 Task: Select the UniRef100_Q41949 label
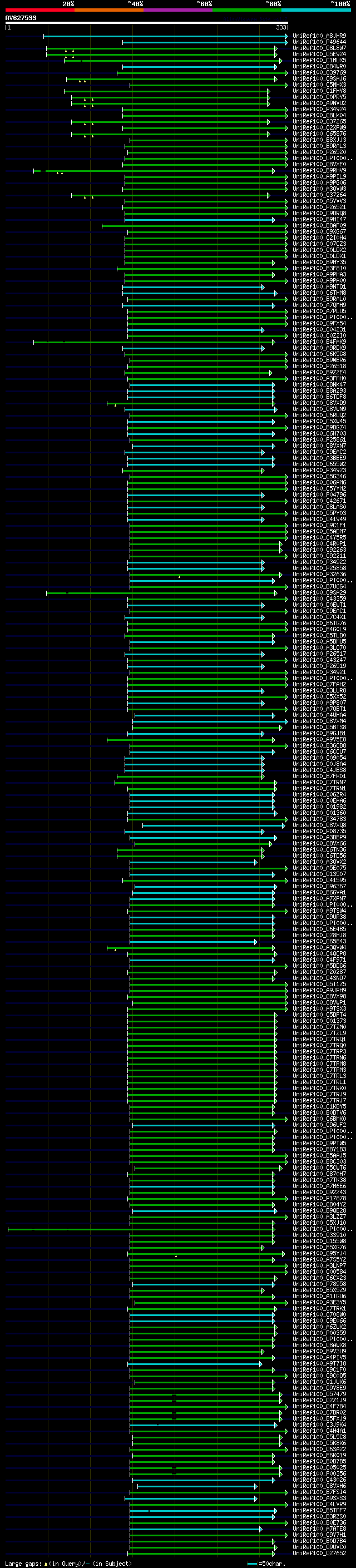(319, 519)
